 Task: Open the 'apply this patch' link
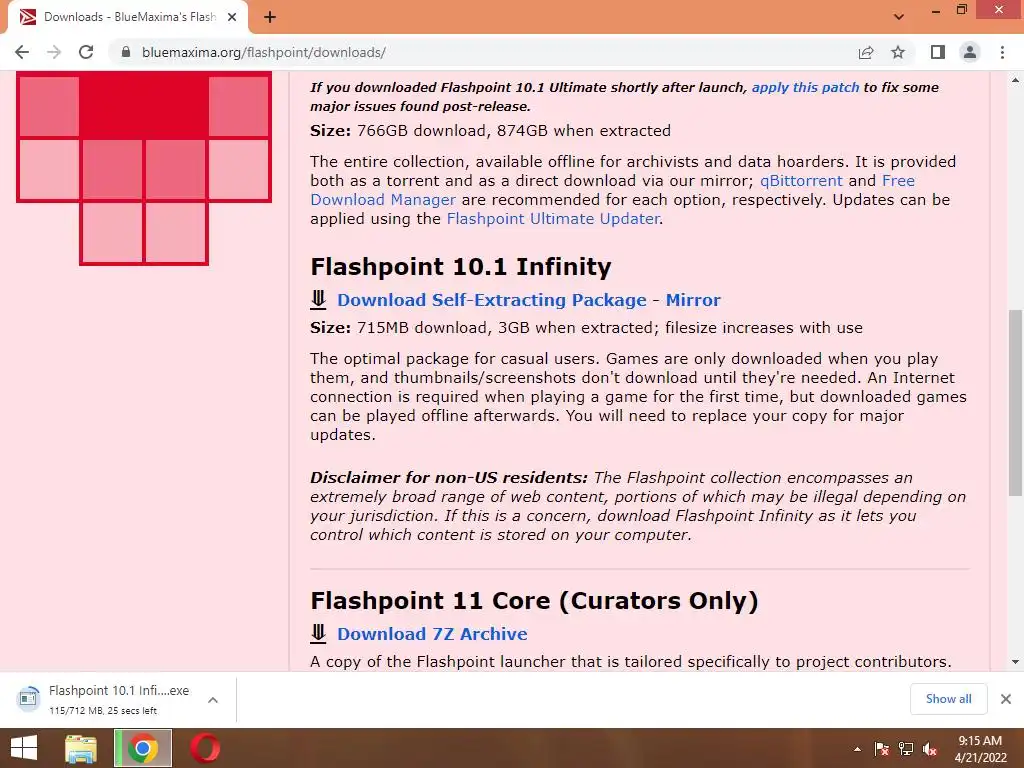pyautogui.click(x=805, y=88)
